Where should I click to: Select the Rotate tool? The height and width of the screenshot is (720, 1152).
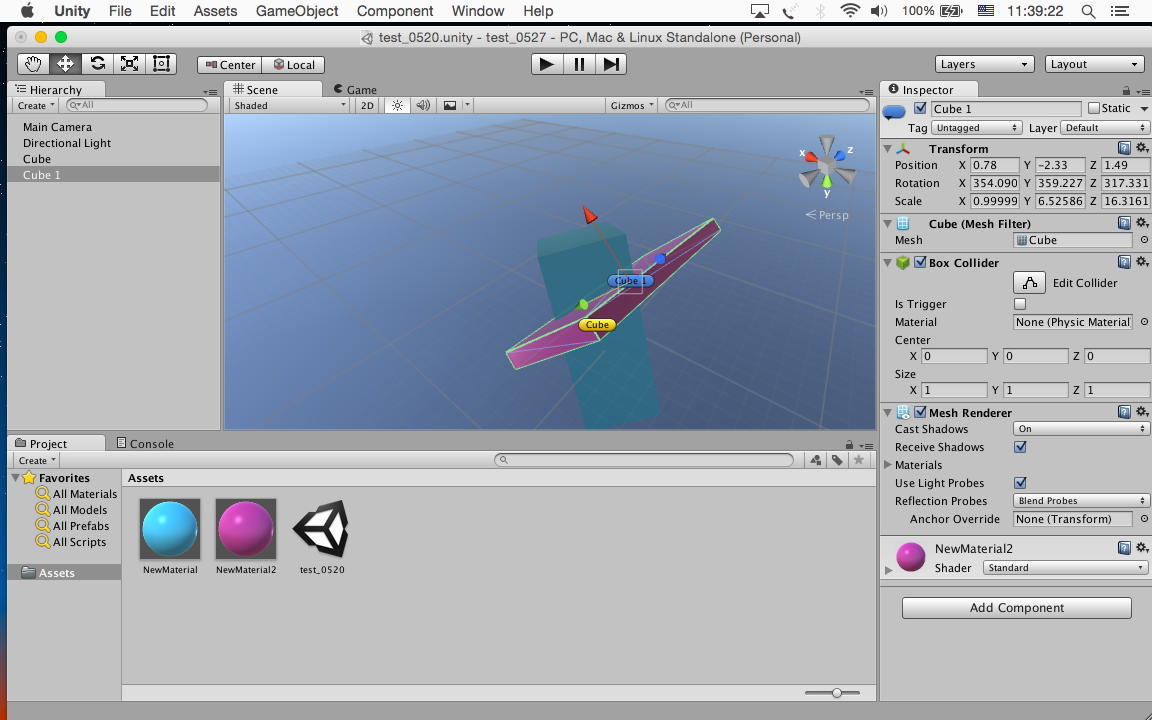click(x=98, y=64)
